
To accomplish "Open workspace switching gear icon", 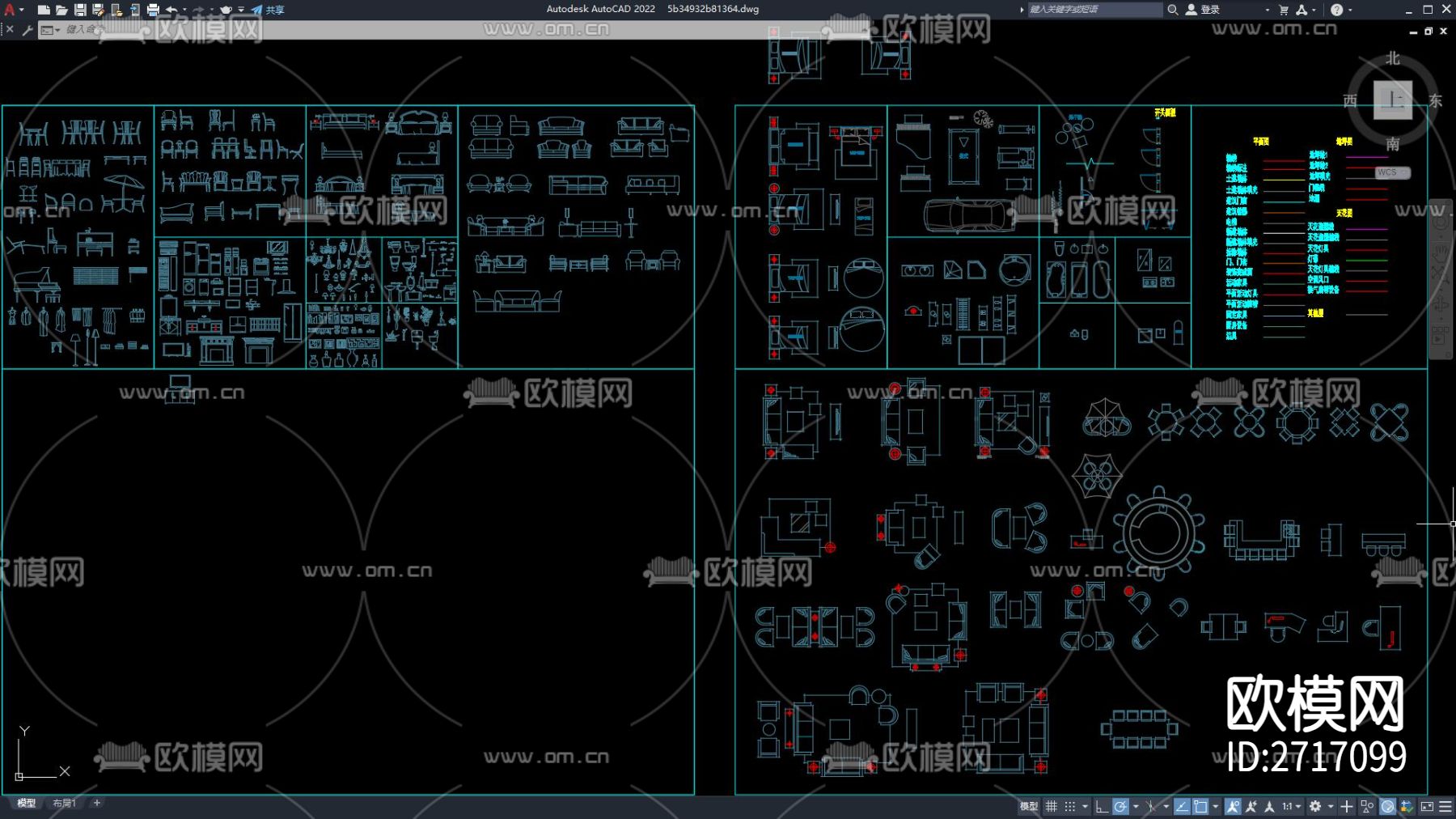I will pyautogui.click(x=1315, y=806).
